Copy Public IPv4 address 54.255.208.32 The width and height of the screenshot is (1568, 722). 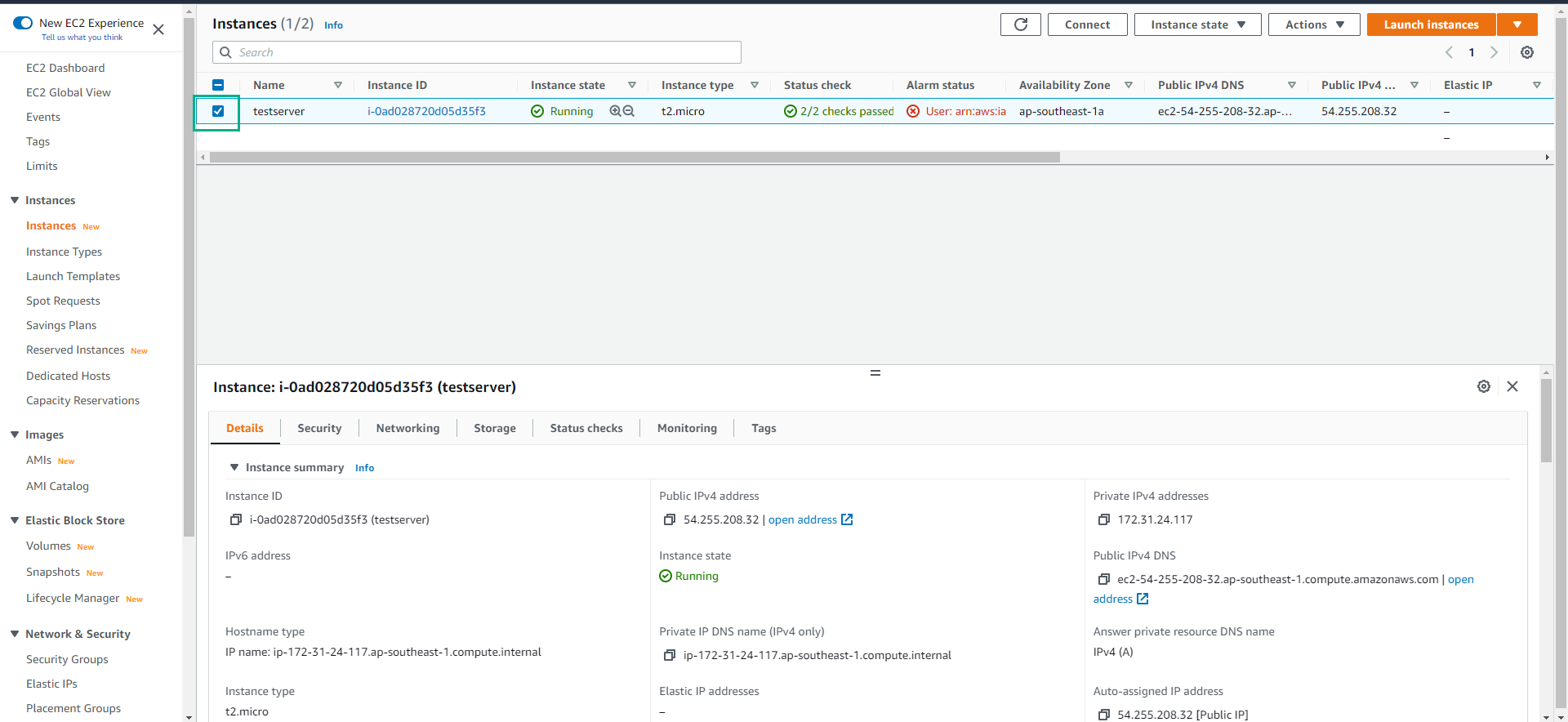[670, 519]
